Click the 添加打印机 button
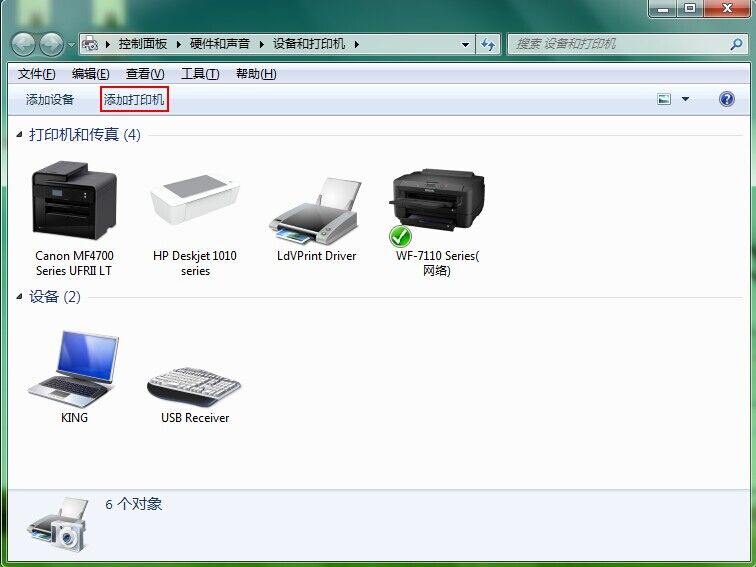Image resolution: width=756 pixels, height=567 pixels. point(134,100)
